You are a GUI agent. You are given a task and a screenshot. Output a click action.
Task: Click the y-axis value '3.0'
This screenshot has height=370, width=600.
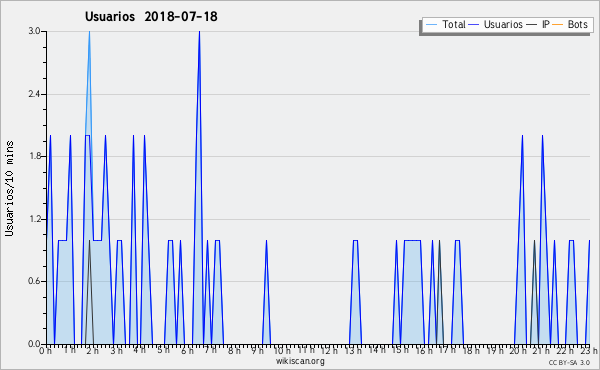tap(34, 31)
